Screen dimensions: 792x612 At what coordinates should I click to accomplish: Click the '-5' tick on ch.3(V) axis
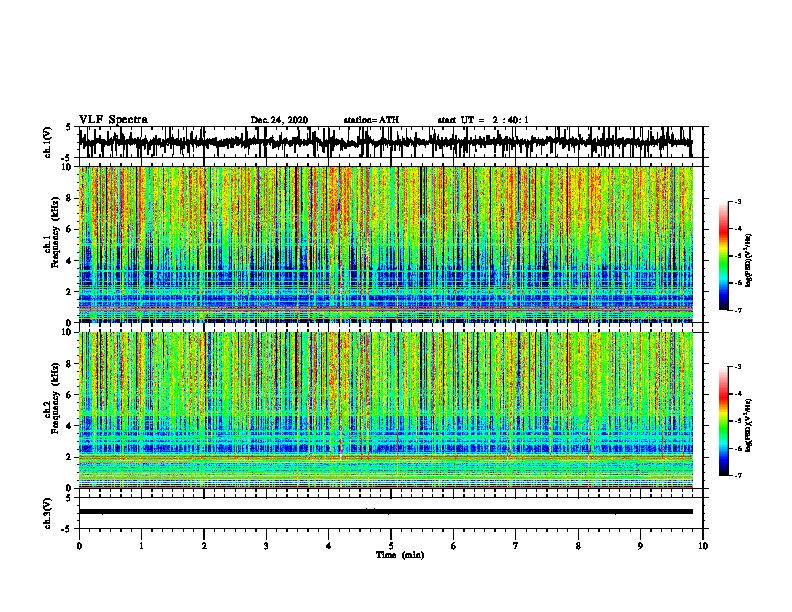[67, 529]
